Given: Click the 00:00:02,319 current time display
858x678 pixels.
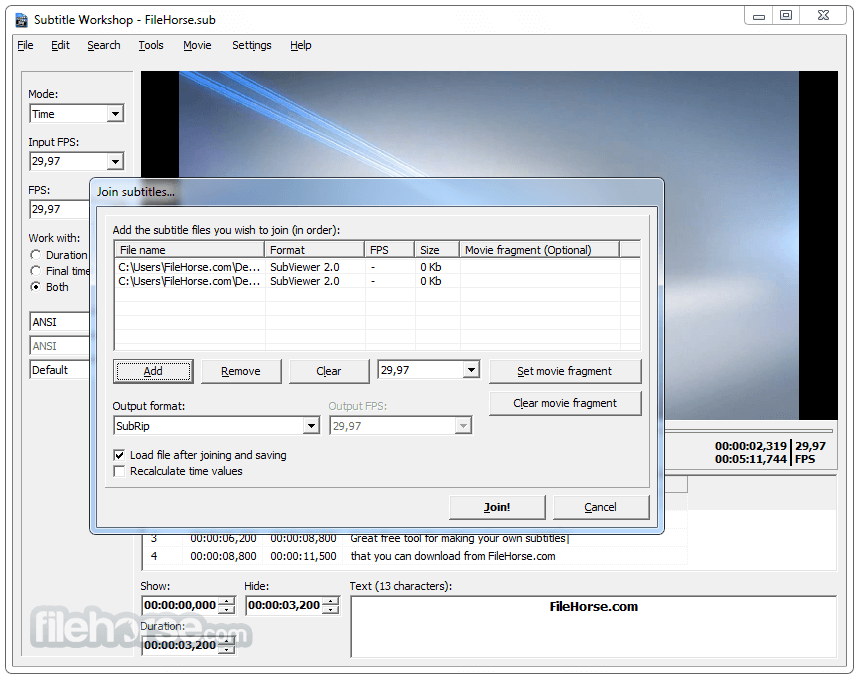Looking at the screenshot, I should click(750, 446).
